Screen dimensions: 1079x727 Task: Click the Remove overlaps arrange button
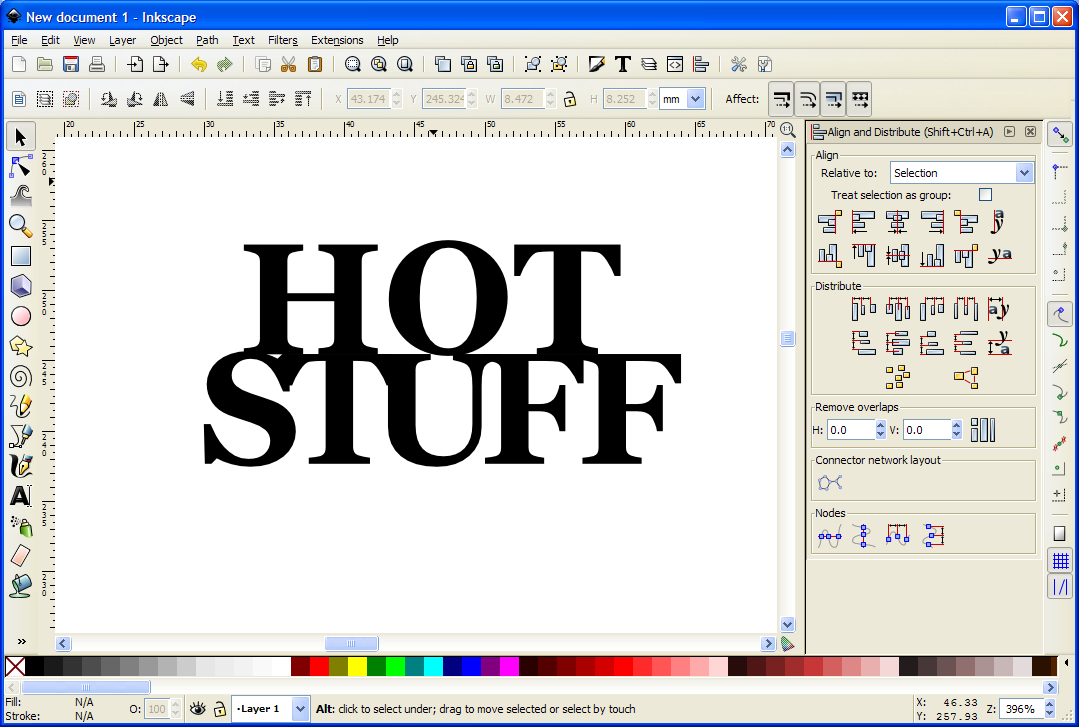pos(982,429)
